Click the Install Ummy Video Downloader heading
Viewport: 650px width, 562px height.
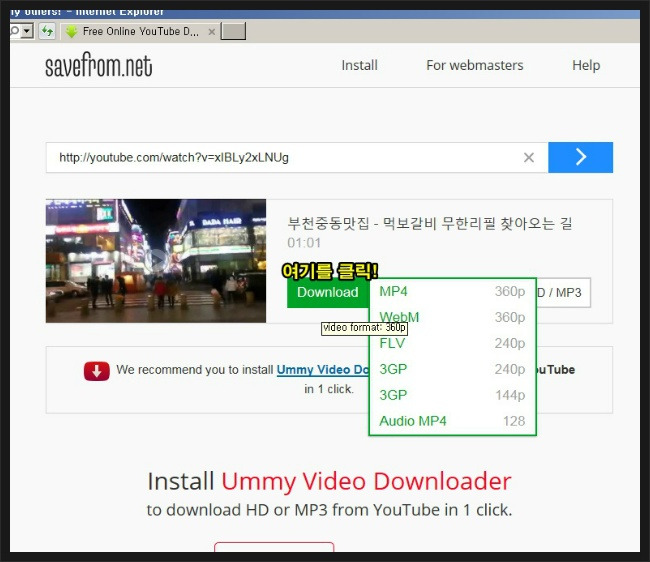(x=330, y=481)
